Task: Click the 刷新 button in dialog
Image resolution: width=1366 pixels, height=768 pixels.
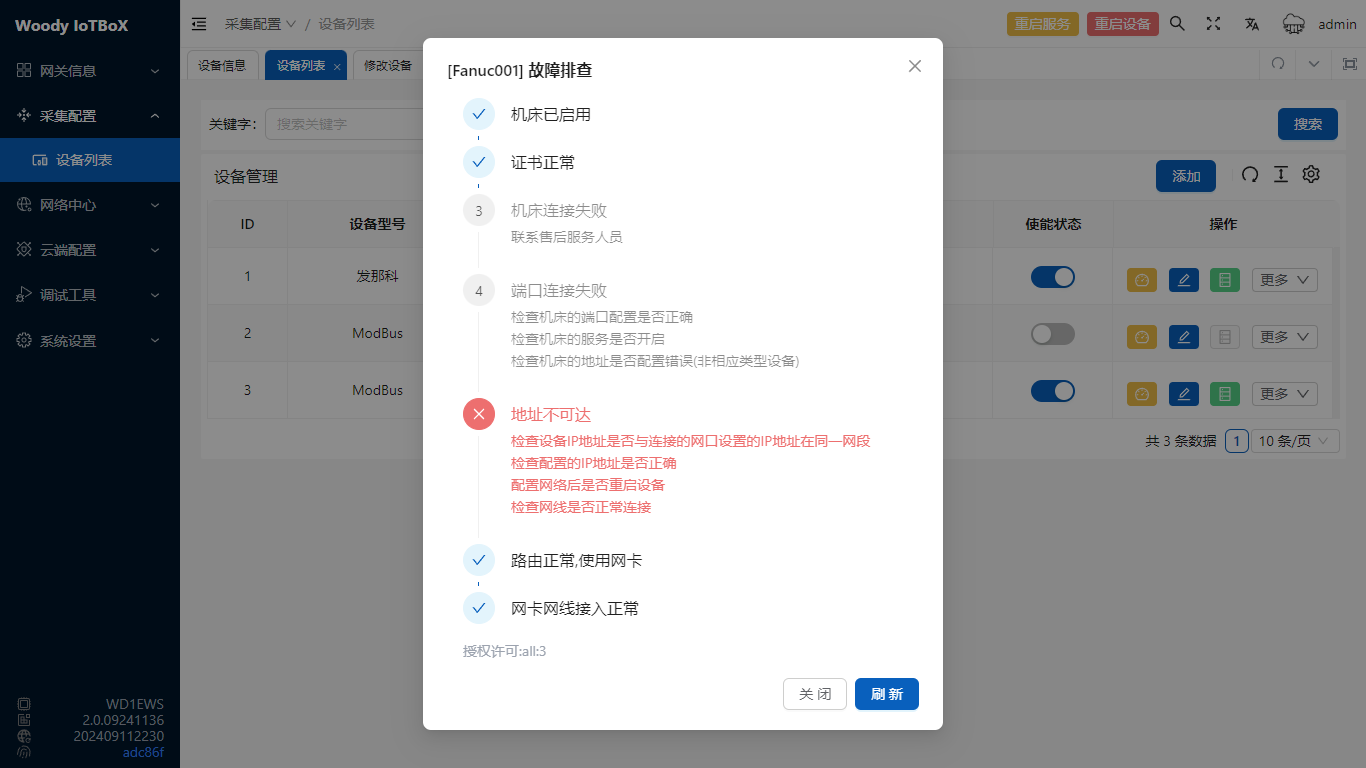Action: pos(886,694)
